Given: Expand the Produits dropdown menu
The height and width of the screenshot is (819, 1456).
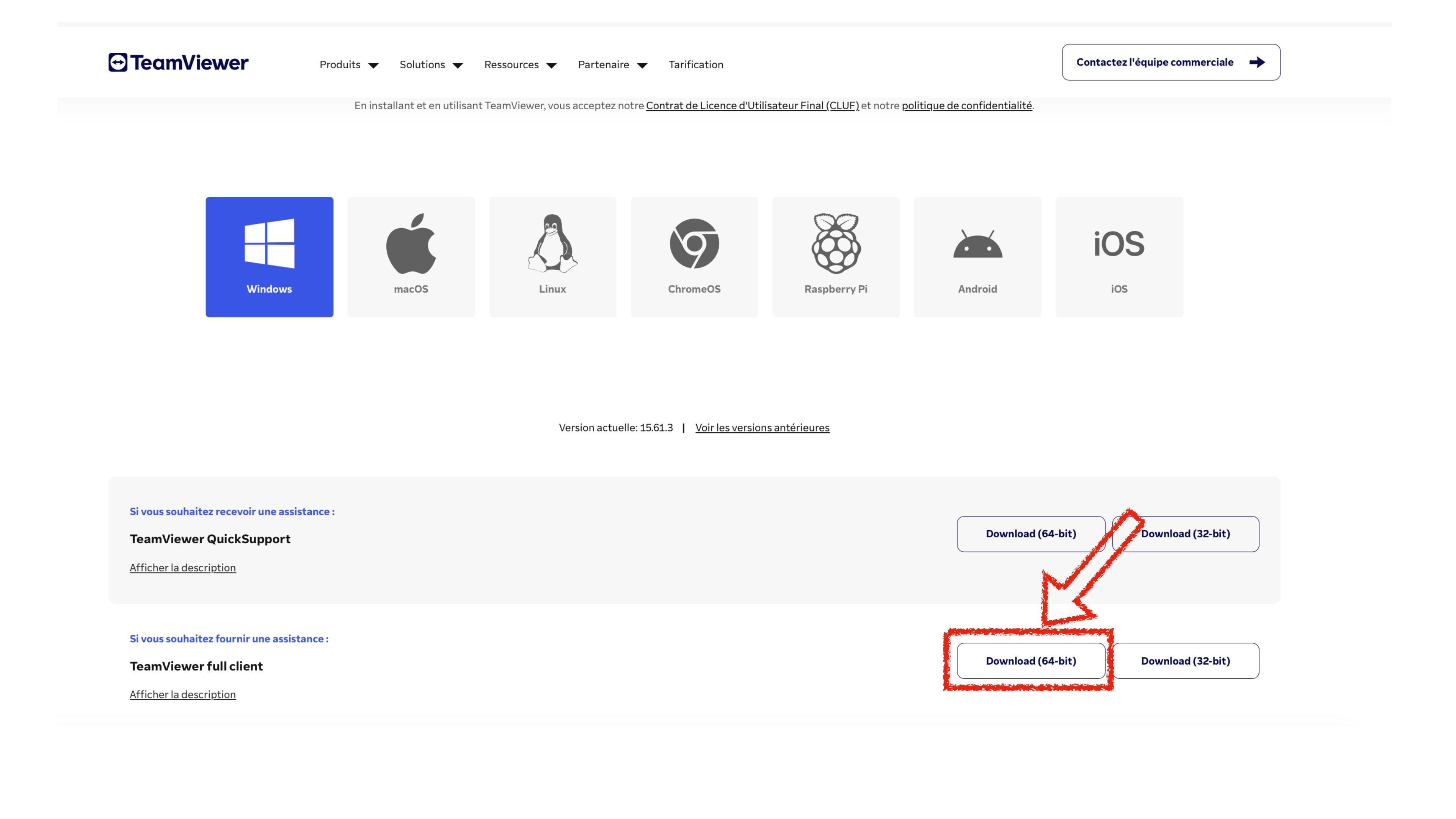Looking at the screenshot, I should pos(349,64).
